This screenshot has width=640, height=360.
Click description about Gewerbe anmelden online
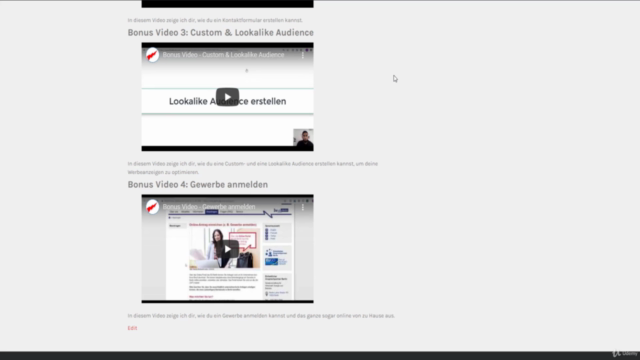pyautogui.click(x=261, y=316)
